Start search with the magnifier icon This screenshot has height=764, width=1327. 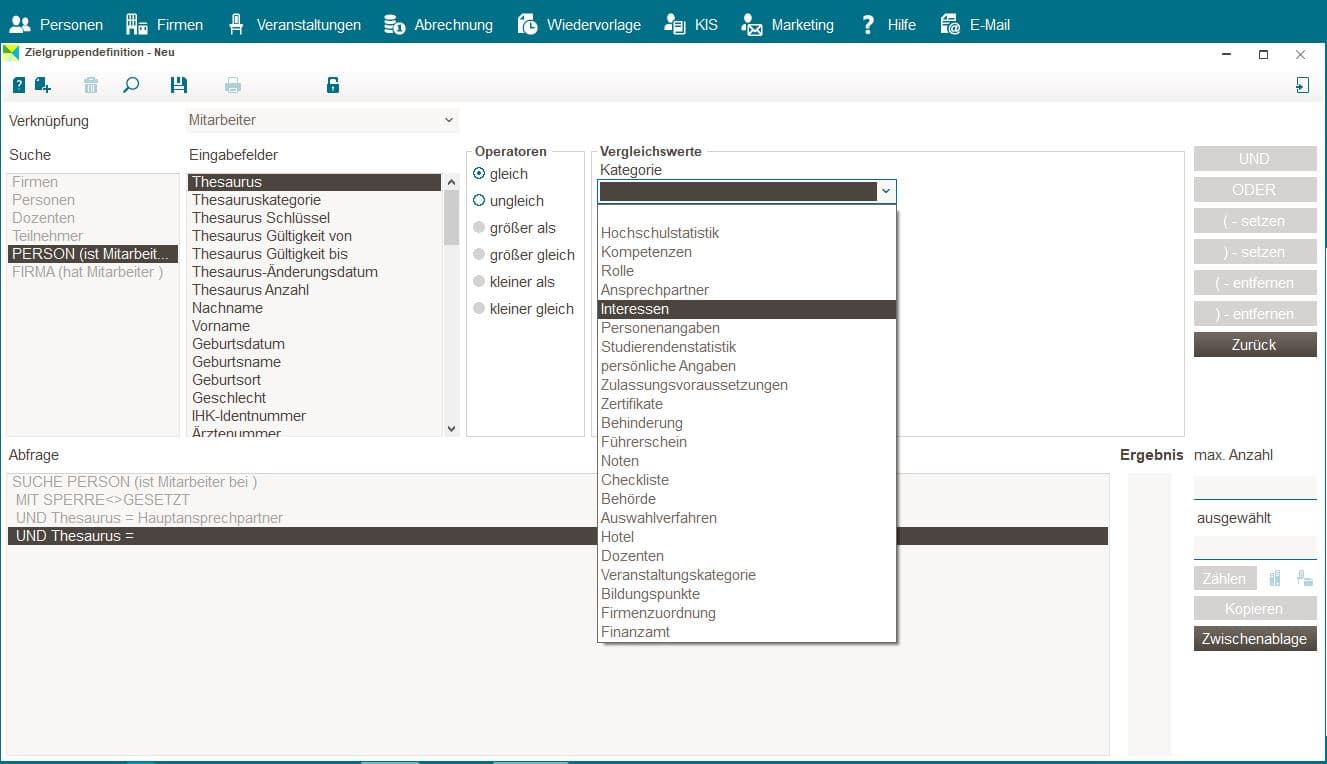(x=131, y=86)
